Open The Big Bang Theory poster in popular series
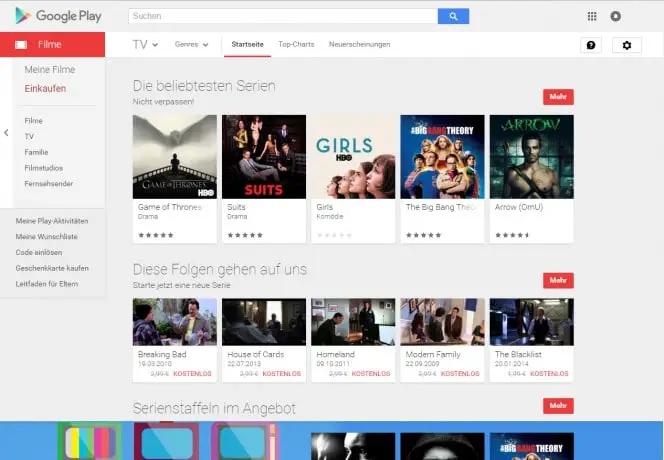664x460 pixels. click(443, 157)
